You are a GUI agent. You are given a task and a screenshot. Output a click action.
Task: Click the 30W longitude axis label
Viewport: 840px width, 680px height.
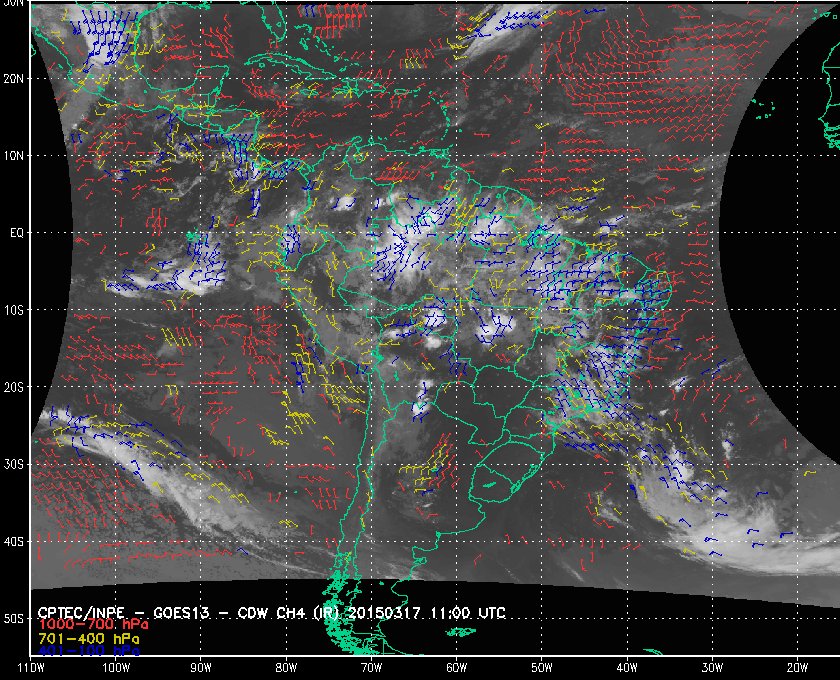pyautogui.click(x=712, y=668)
